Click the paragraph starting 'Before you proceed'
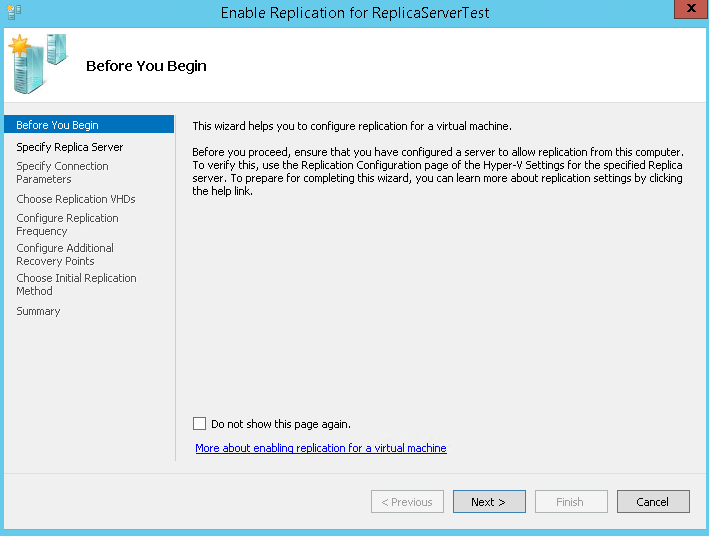The width and height of the screenshot is (709, 536). [x=438, y=171]
